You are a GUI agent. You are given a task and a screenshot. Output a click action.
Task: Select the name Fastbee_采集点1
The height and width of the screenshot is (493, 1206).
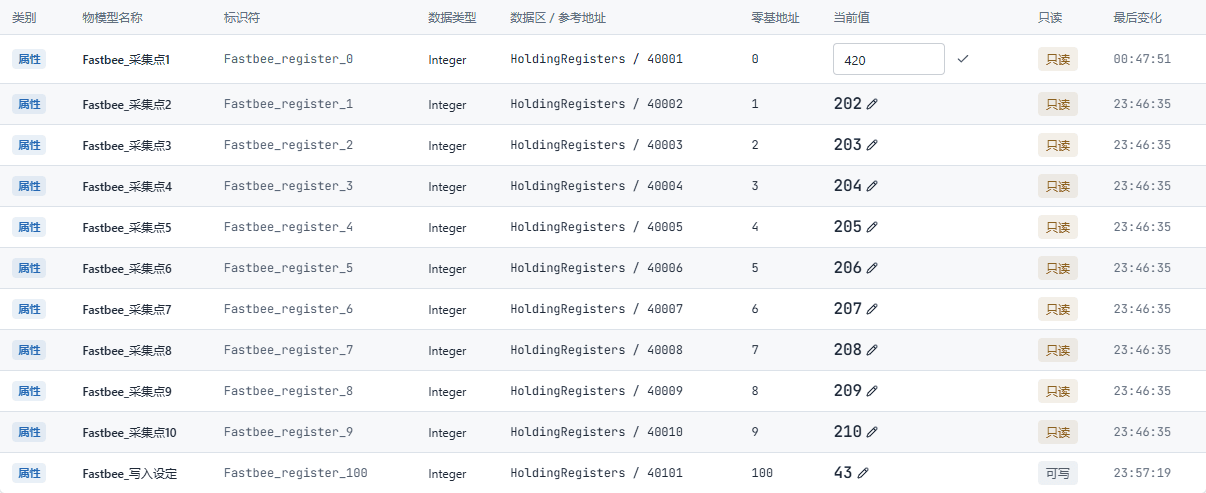click(127, 60)
